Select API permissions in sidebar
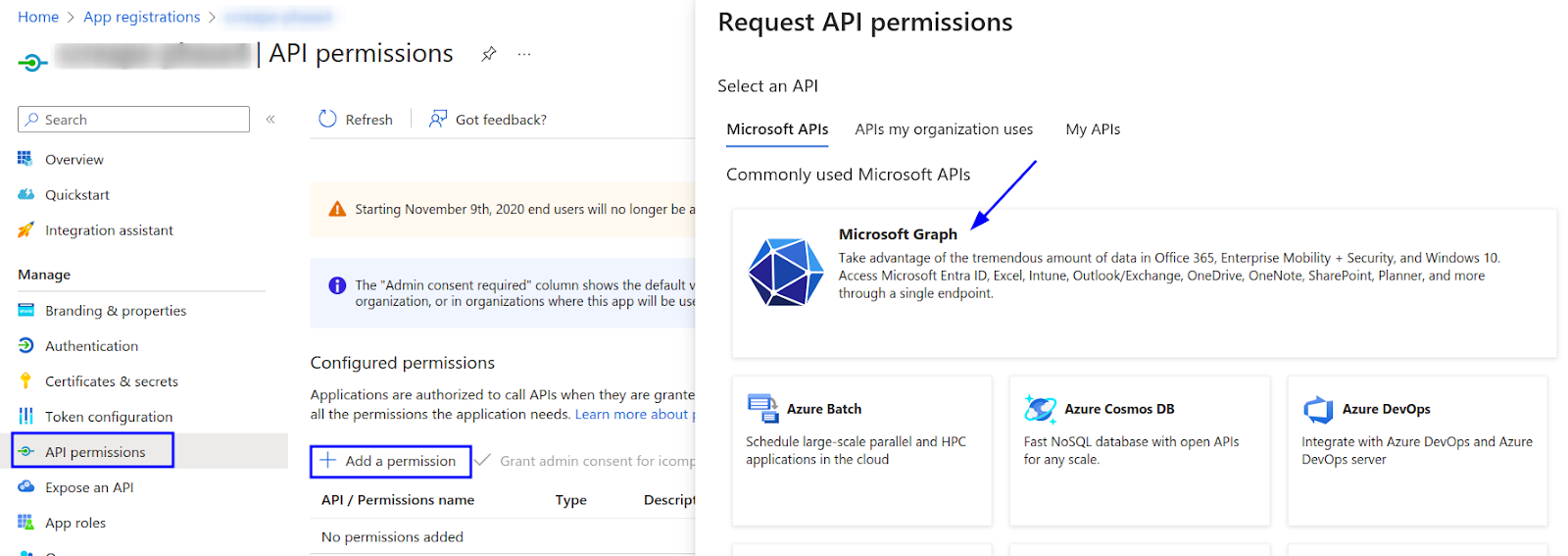The width and height of the screenshot is (1568, 556). 95,451
